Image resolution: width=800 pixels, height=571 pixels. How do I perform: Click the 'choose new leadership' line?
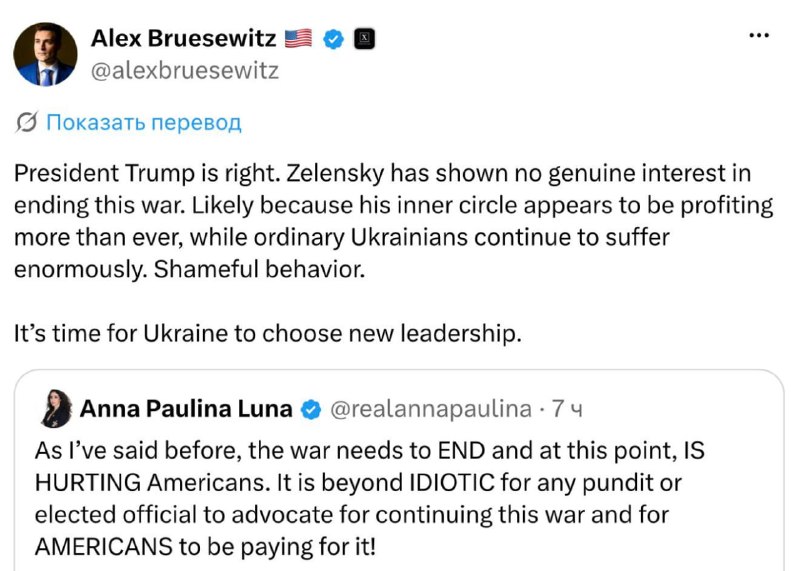click(267, 334)
